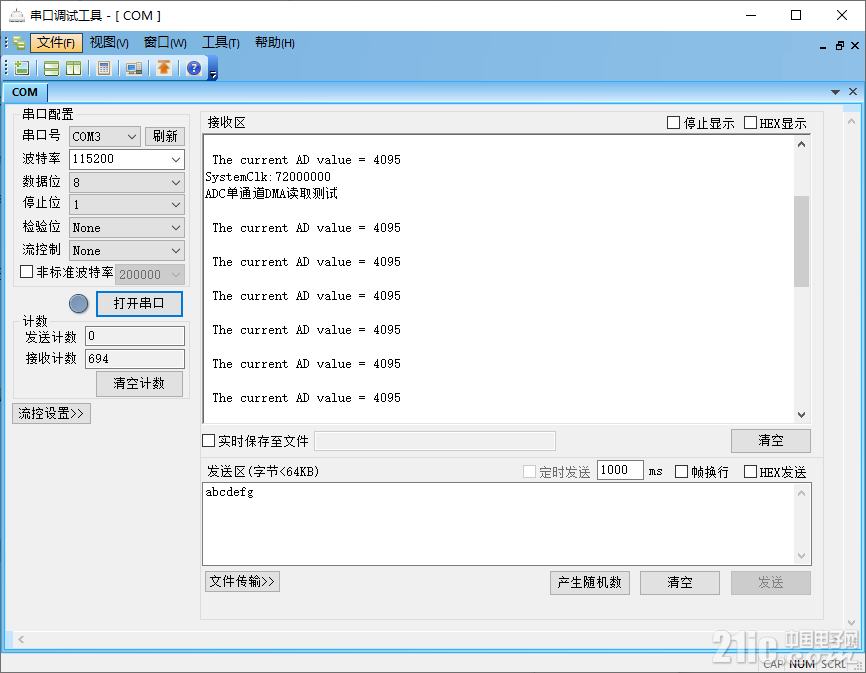This screenshot has width=866, height=673.
Task: Open the 视图(V) menu
Action: (109, 43)
